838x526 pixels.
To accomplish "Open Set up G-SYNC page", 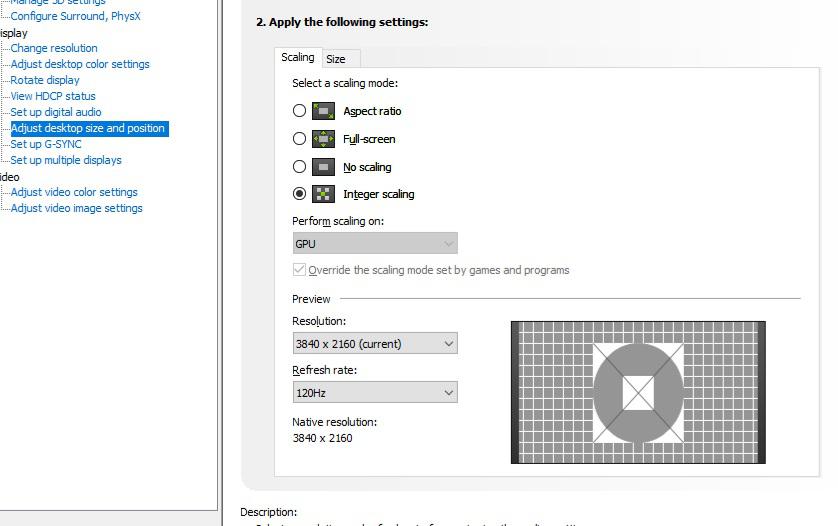I will coord(46,144).
